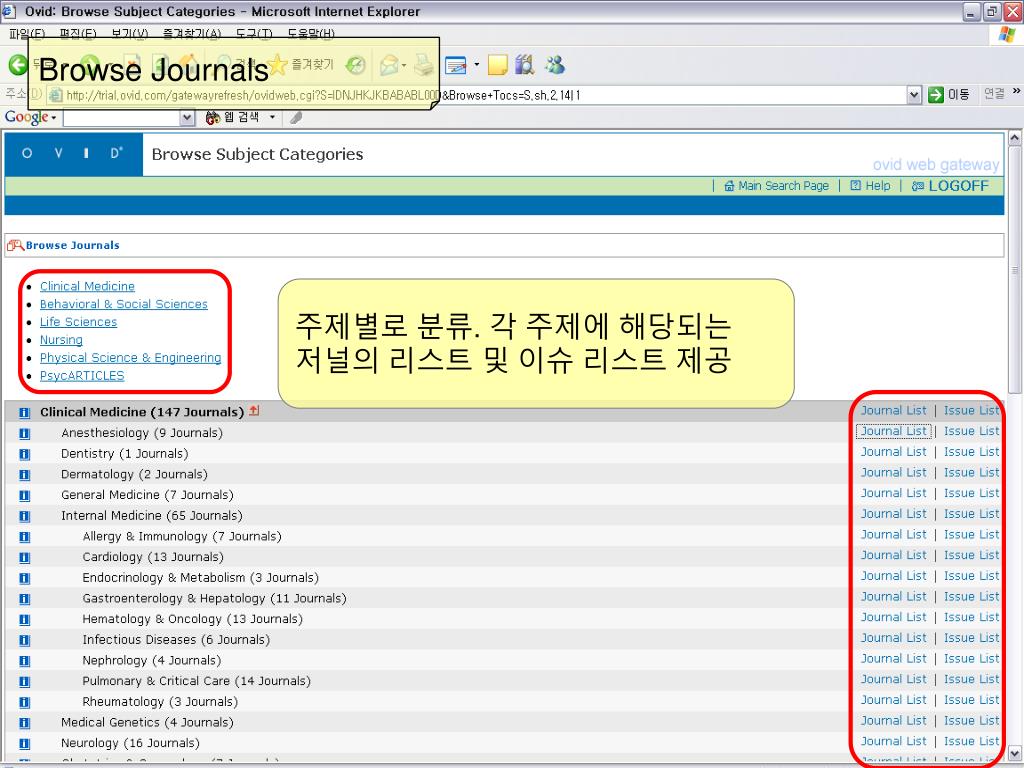Click the info icon beside Endocrinology & Metabolism
1024x768 pixels.
[25, 578]
